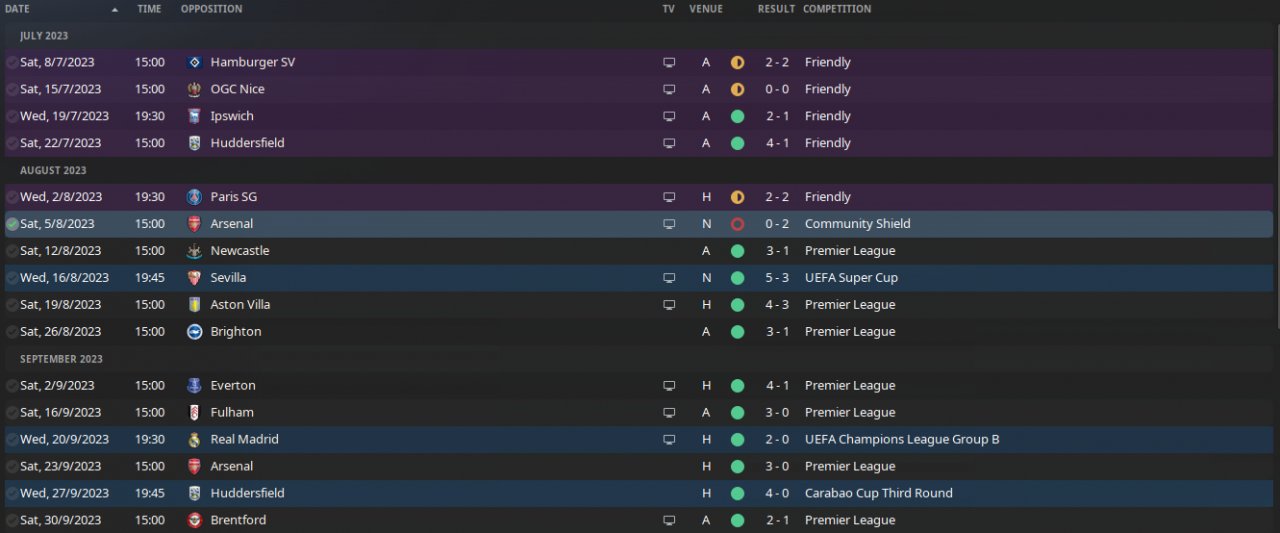Click the Brentford club badge
This screenshot has width=1280, height=533.
194,520
